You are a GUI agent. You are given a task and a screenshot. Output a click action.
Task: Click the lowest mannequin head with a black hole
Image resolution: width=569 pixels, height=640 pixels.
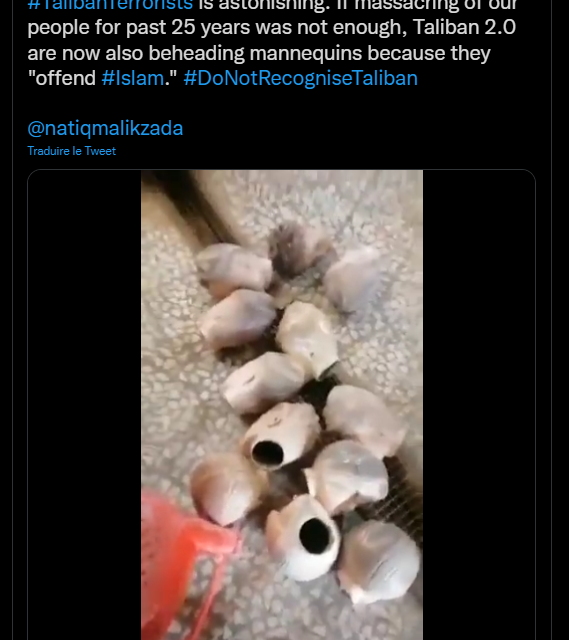(303, 537)
